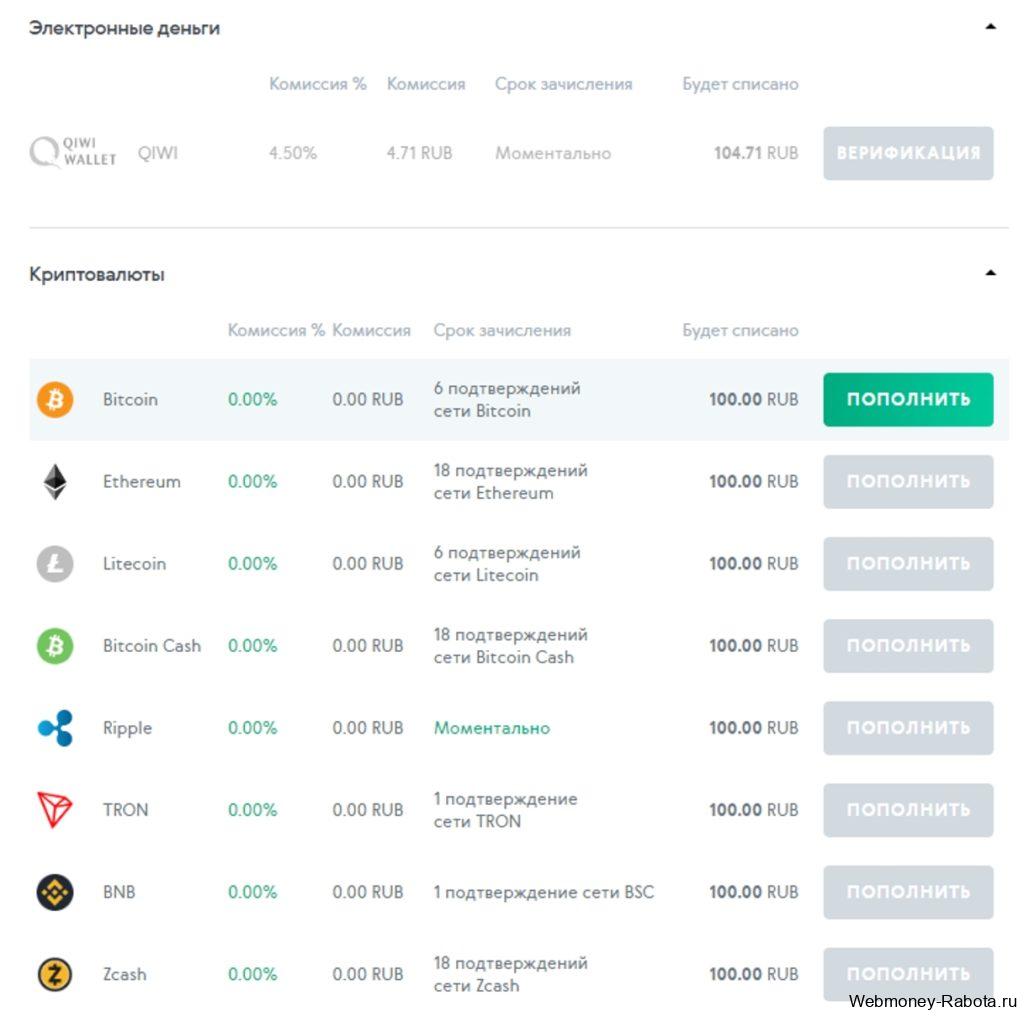Click ПОПОЛНИТЬ in the BNB row
Screen dimensions: 1024x1017
(908, 892)
